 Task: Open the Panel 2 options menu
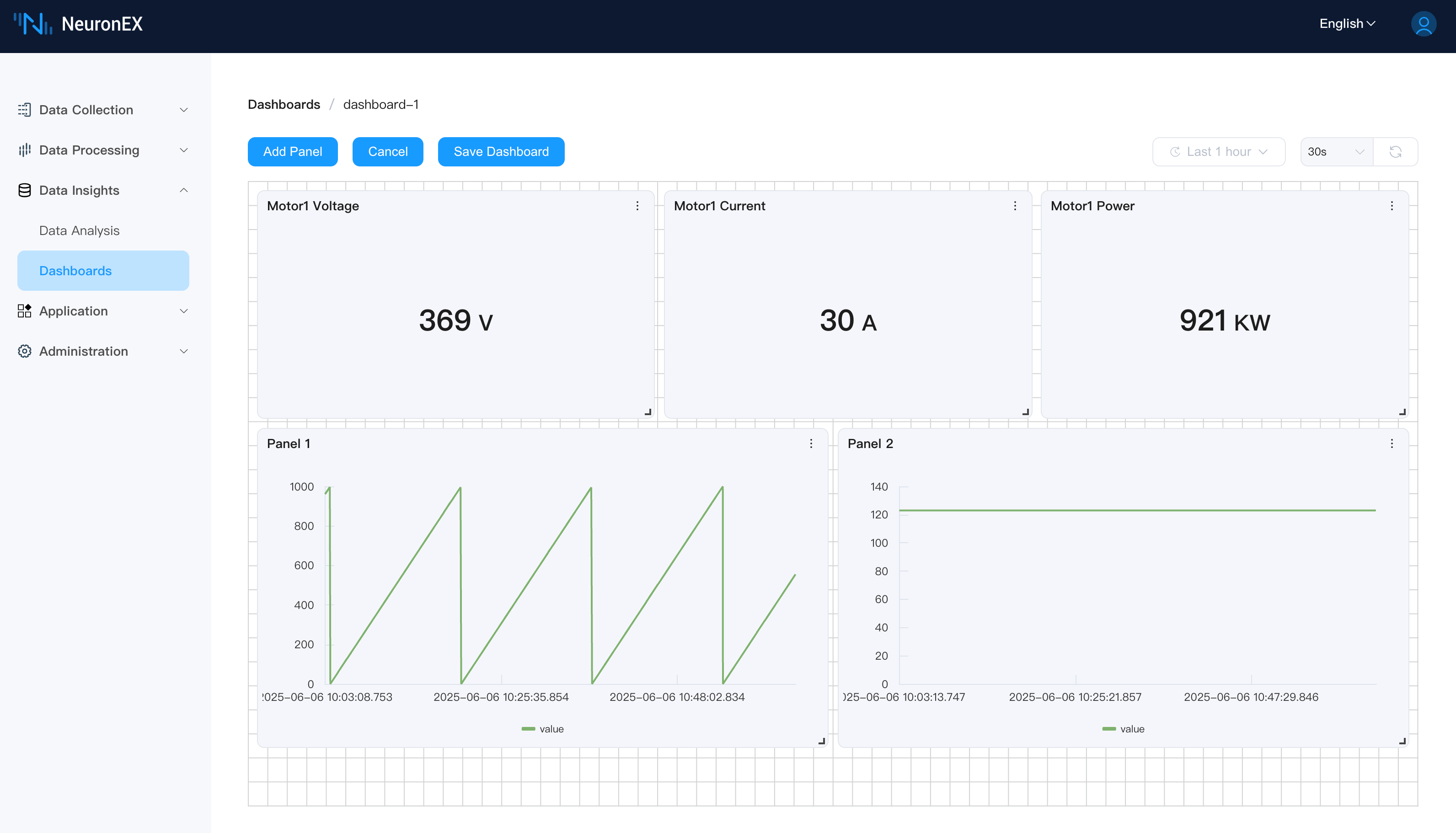click(1392, 443)
